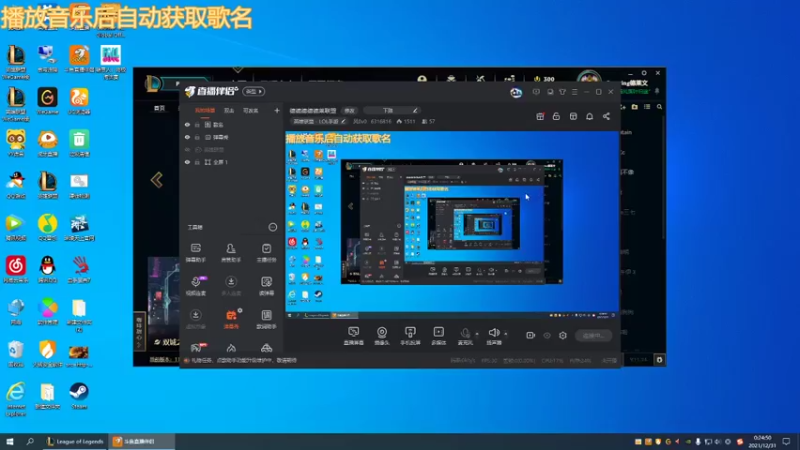
Task: Expand microphone options arrow
Action: (477, 334)
